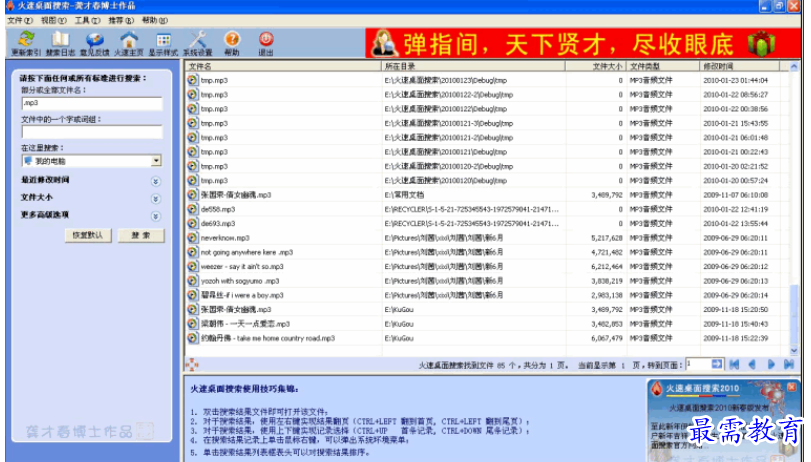
Task: Click the 恢复默认 button
Action: 88,235
